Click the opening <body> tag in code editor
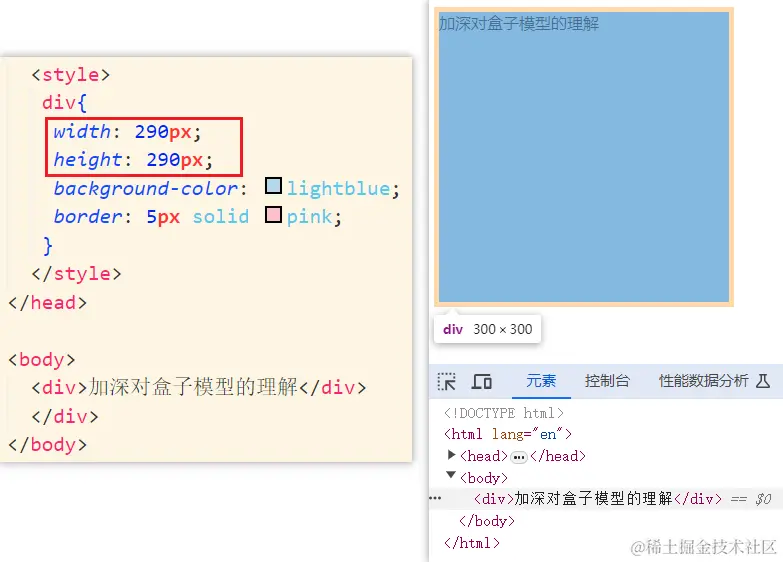The image size is (783, 562). point(42,360)
